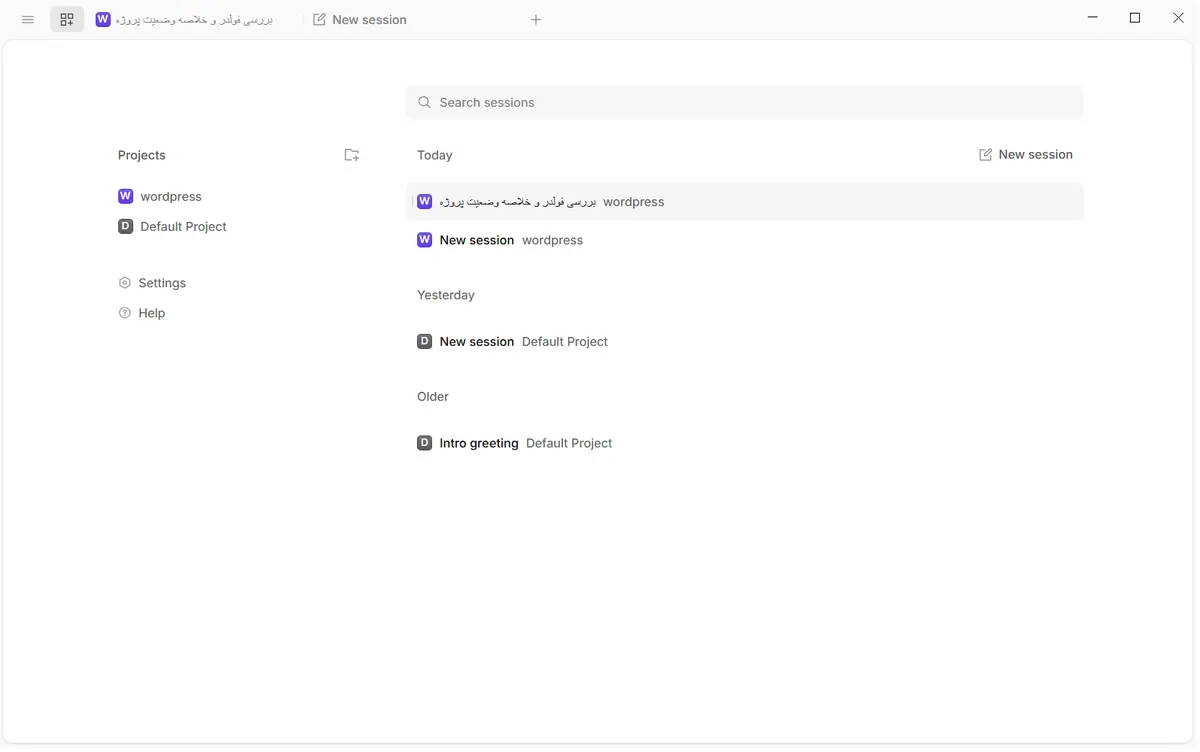Minimize the application window
The width and height of the screenshot is (1200, 752).
(x=1092, y=18)
